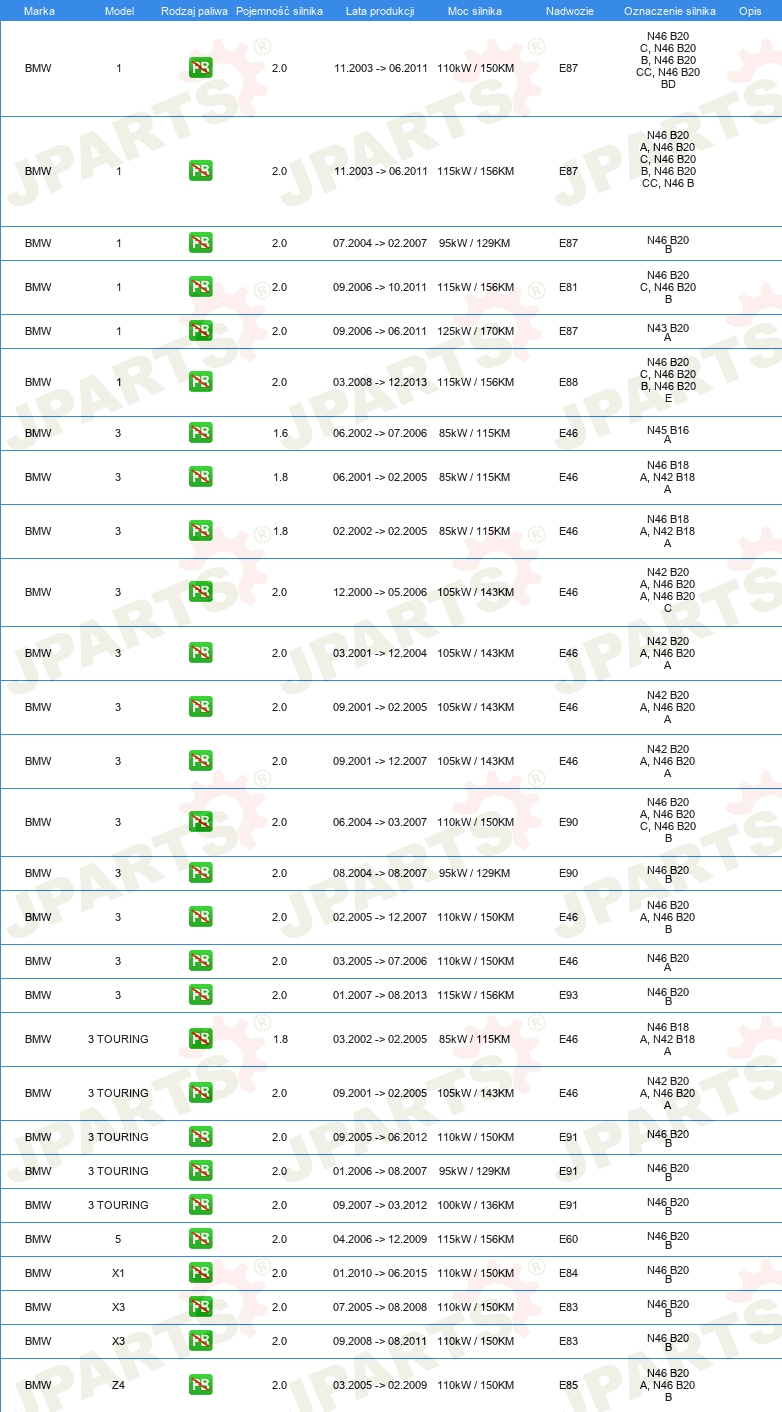This screenshot has height=1412, width=782.
Task: Click the Rodzaj paliwa column header
Action: [194, 10]
